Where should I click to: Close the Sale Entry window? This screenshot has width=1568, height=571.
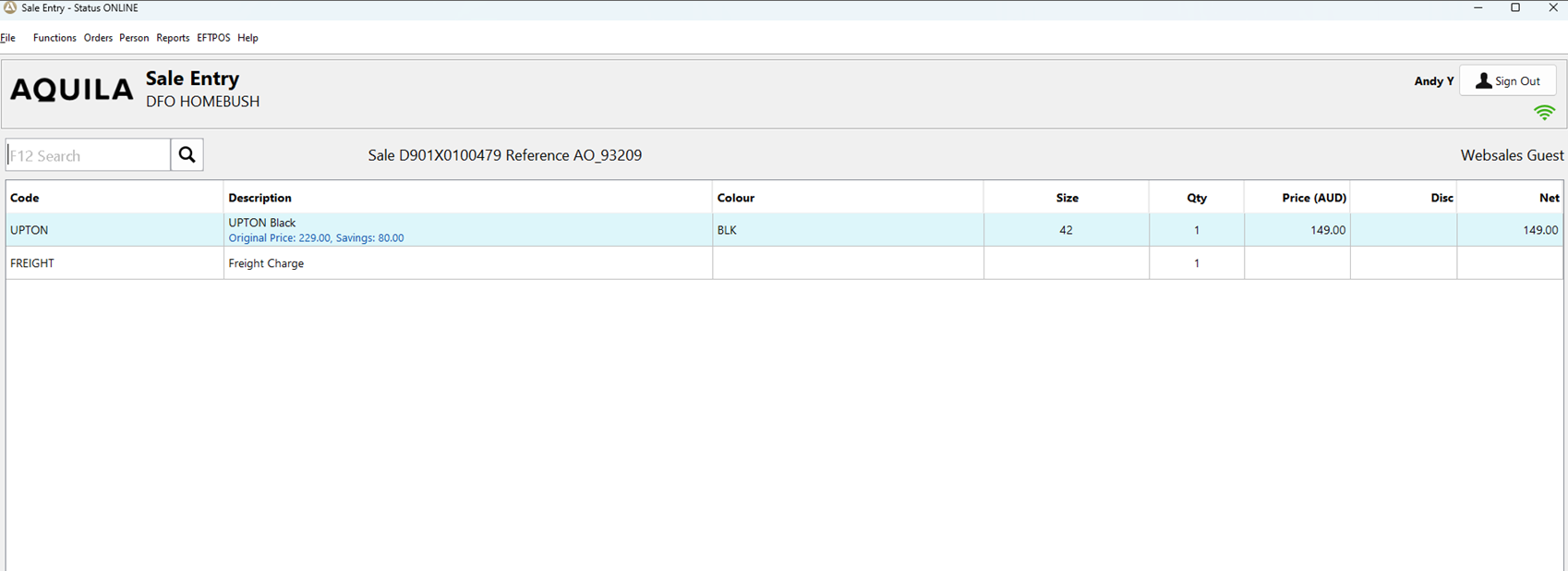click(1553, 8)
